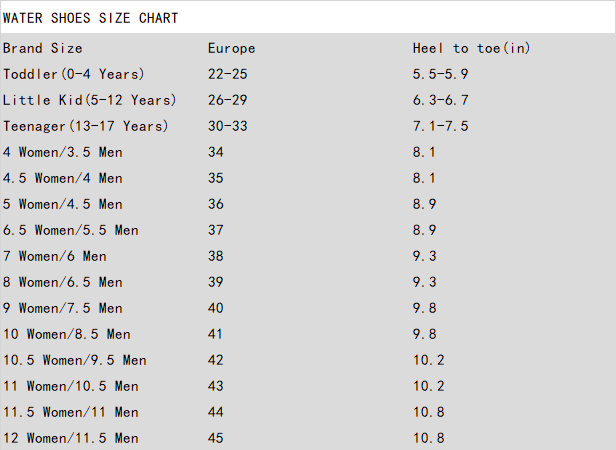This screenshot has height=450, width=616.
Task: Select the Little Kid(5-12 Years) cell
Action: tap(90, 100)
